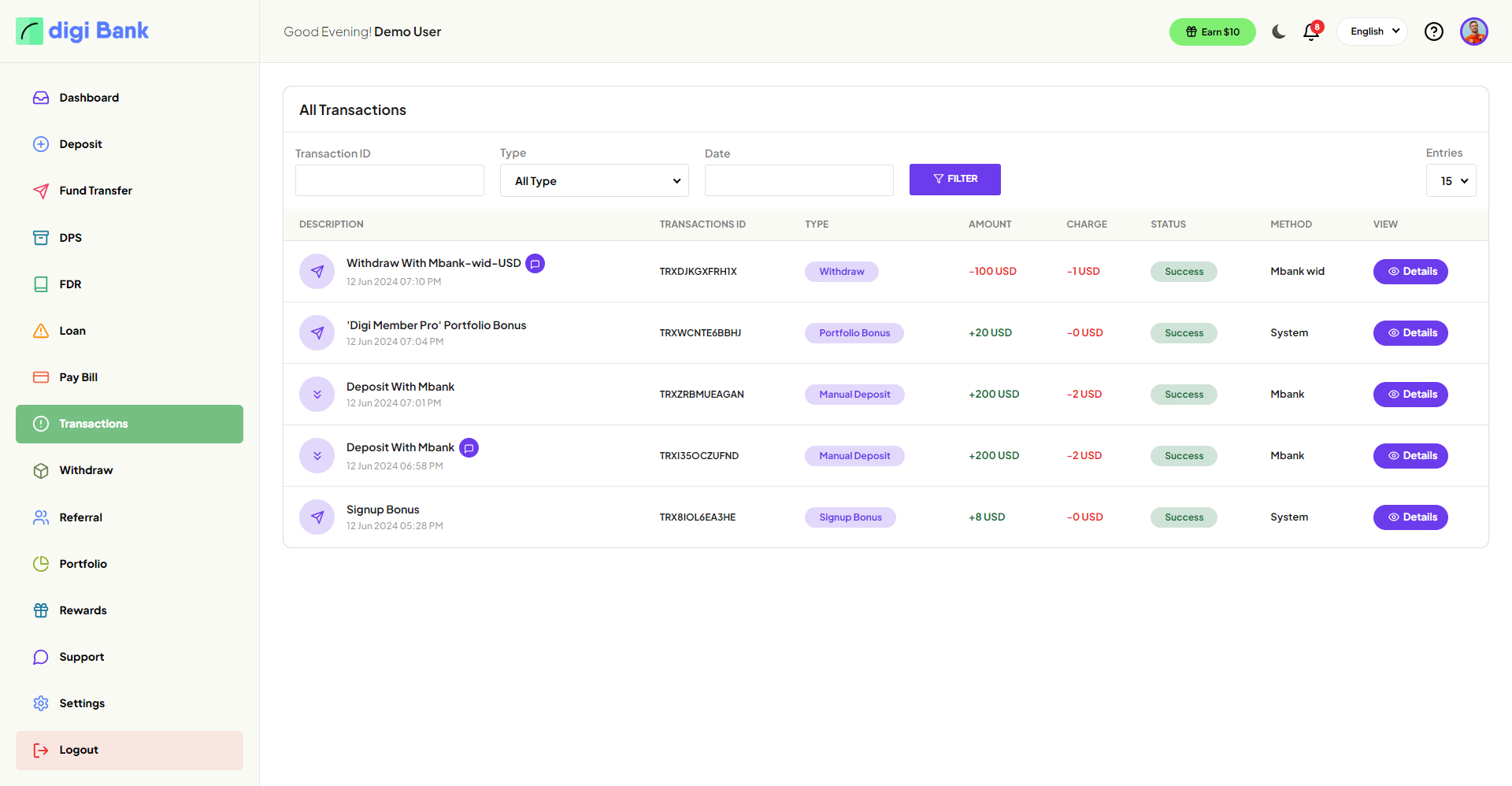Click the help question-mark icon
Image resolution: width=1512 pixels, height=786 pixels.
1433,32
